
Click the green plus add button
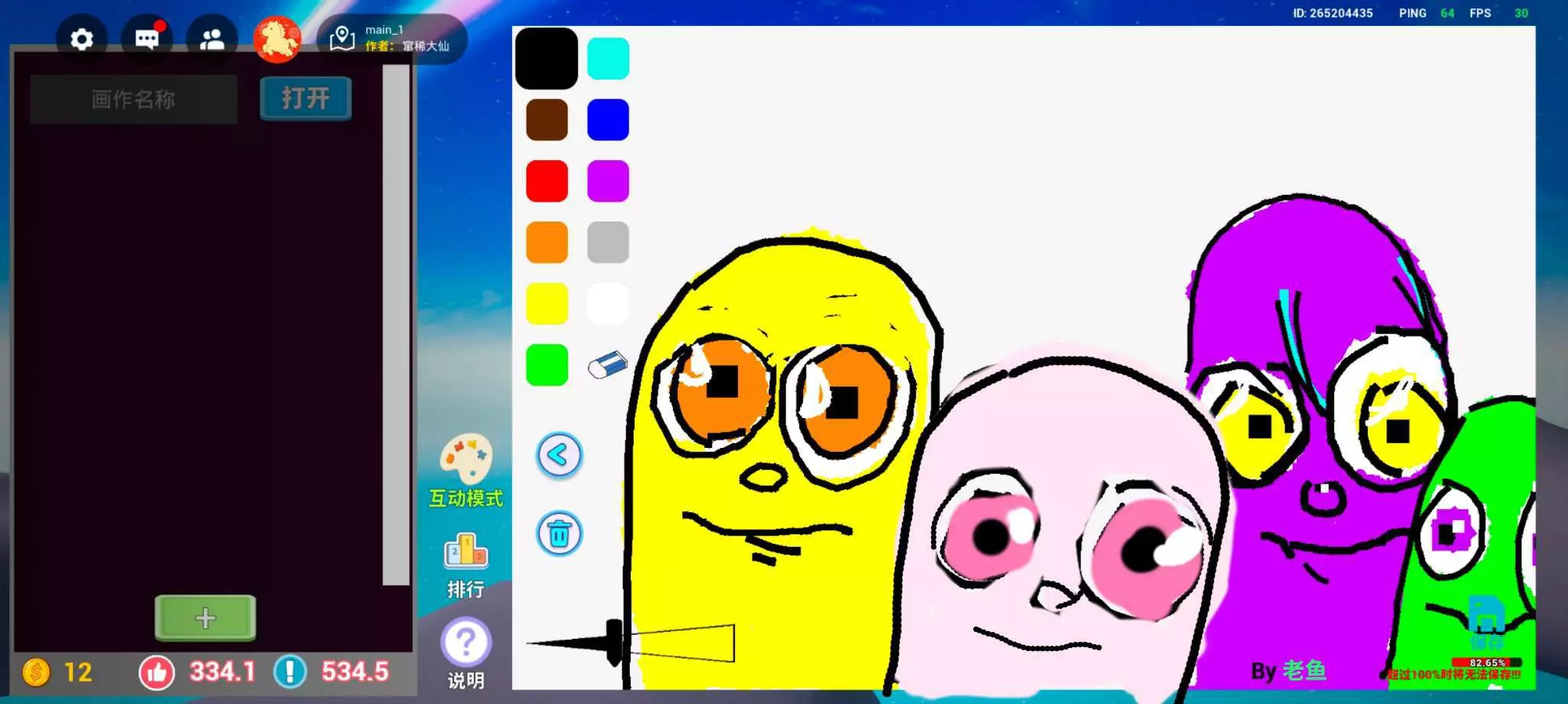[205, 617]
